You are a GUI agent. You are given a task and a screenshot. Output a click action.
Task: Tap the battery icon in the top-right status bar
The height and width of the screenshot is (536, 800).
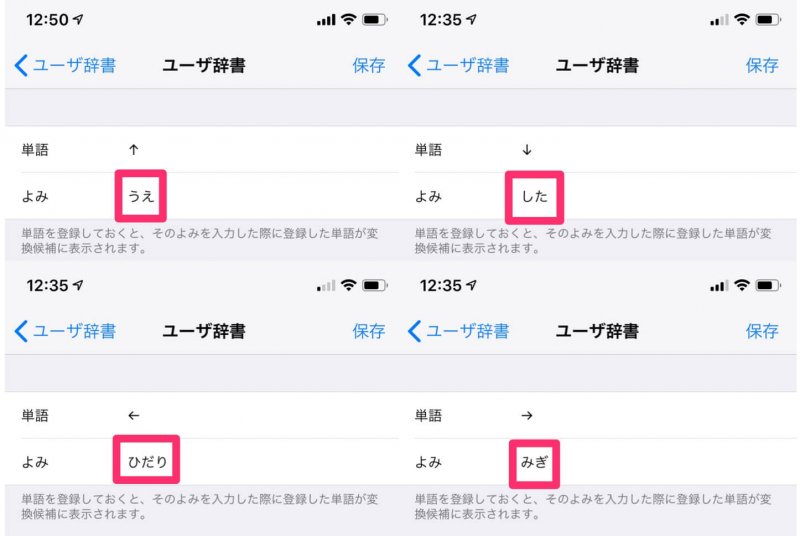pyautogui.click(x=768, y=20)
